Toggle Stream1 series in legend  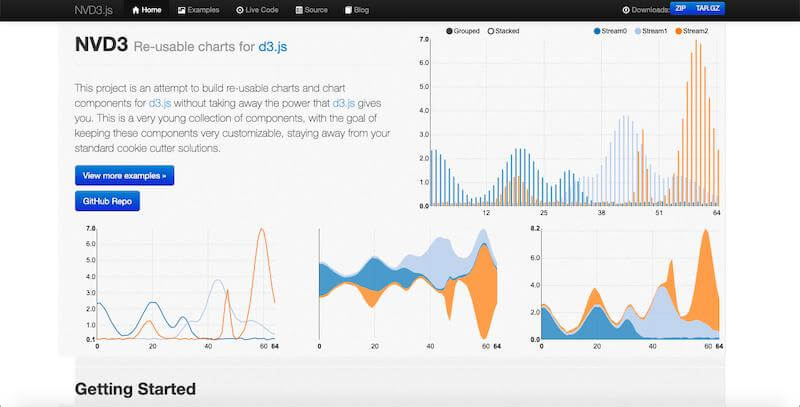tap(651, 31)
